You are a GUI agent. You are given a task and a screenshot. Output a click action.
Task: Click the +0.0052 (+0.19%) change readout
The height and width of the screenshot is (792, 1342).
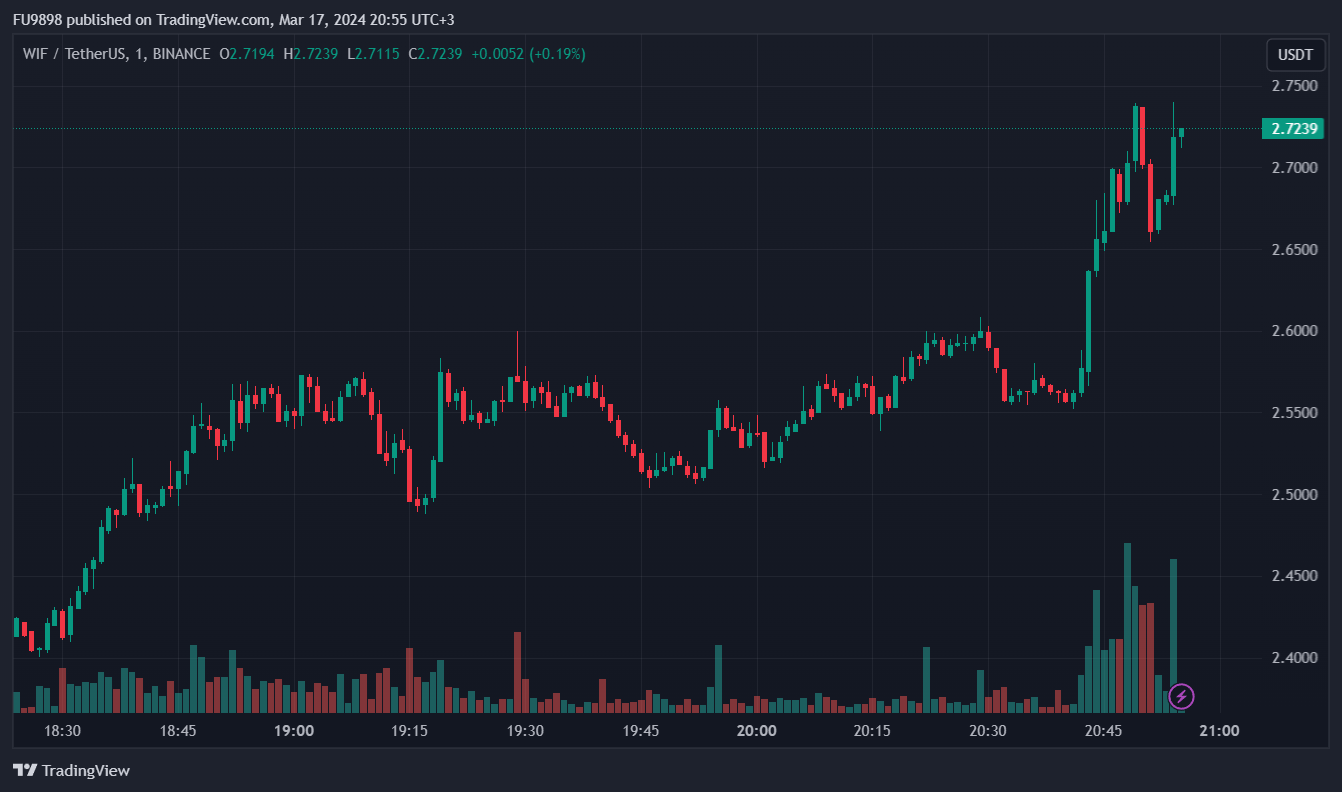[528, 54]
